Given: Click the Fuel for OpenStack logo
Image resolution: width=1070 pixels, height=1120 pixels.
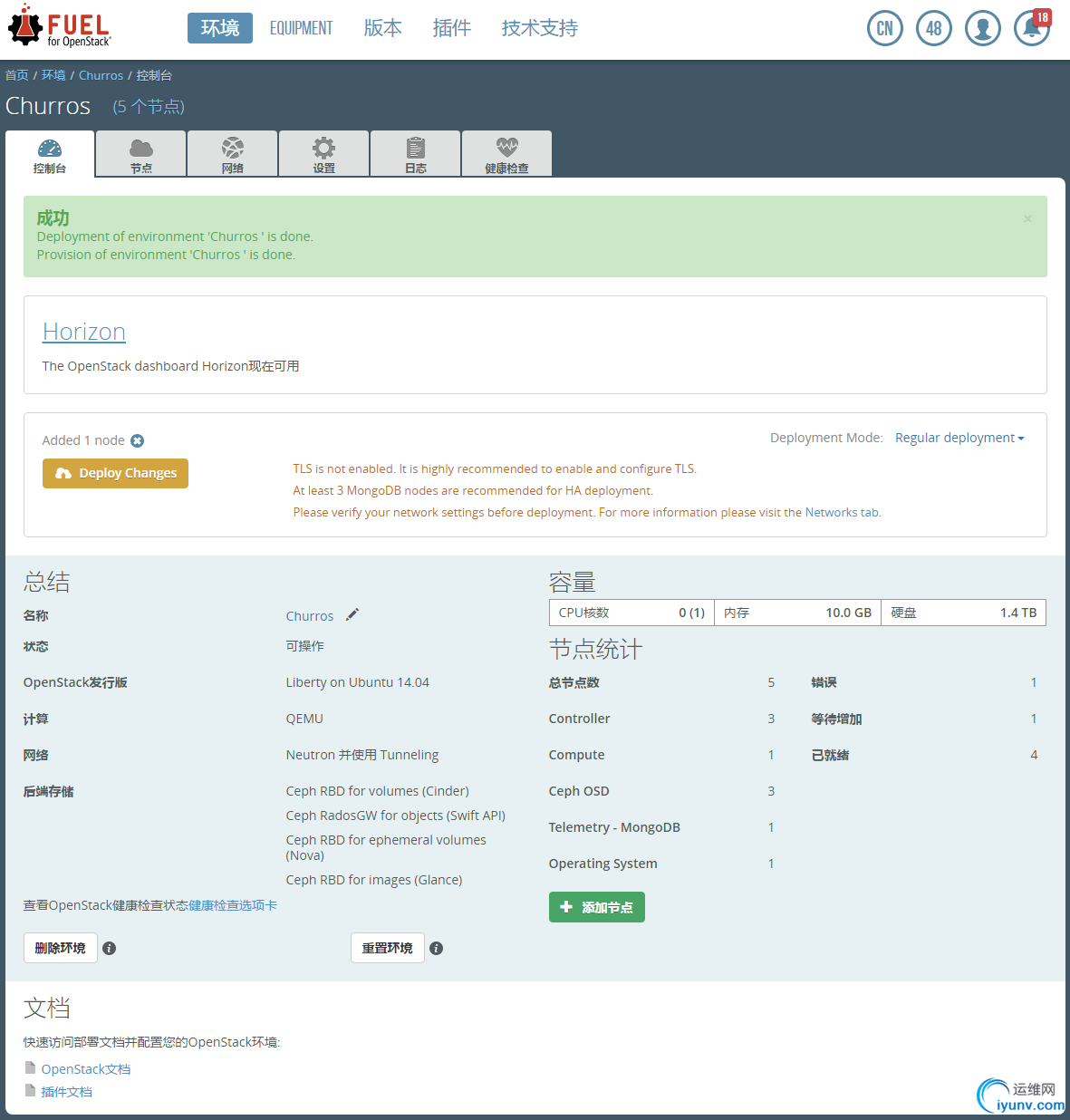Looking at the screenshot, I should 60,27.
